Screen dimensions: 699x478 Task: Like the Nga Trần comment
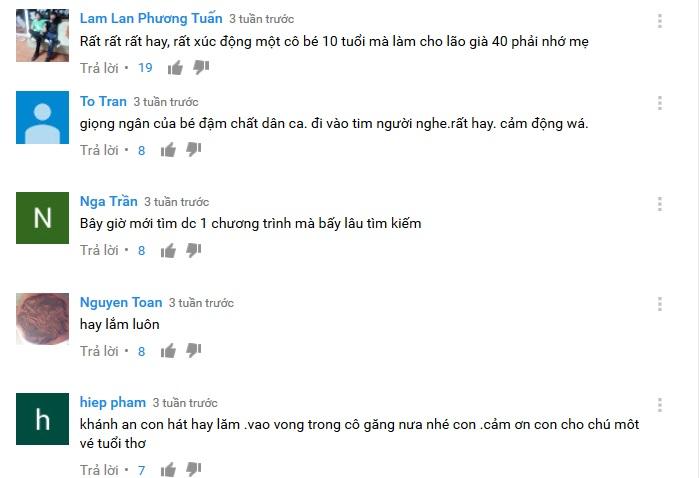click(168, 251)
